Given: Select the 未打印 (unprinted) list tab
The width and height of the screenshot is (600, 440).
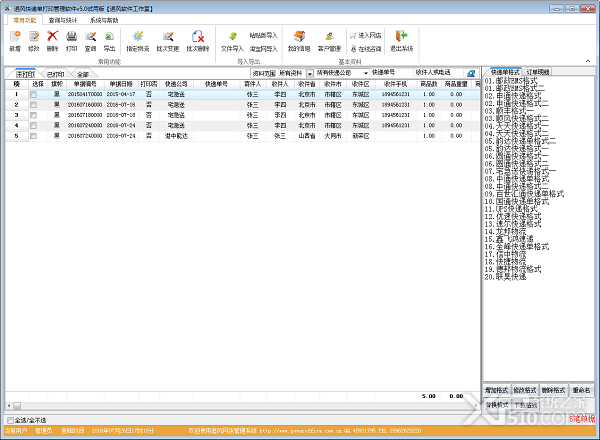Looking at the screenshot, I should [x=25, y=74].
